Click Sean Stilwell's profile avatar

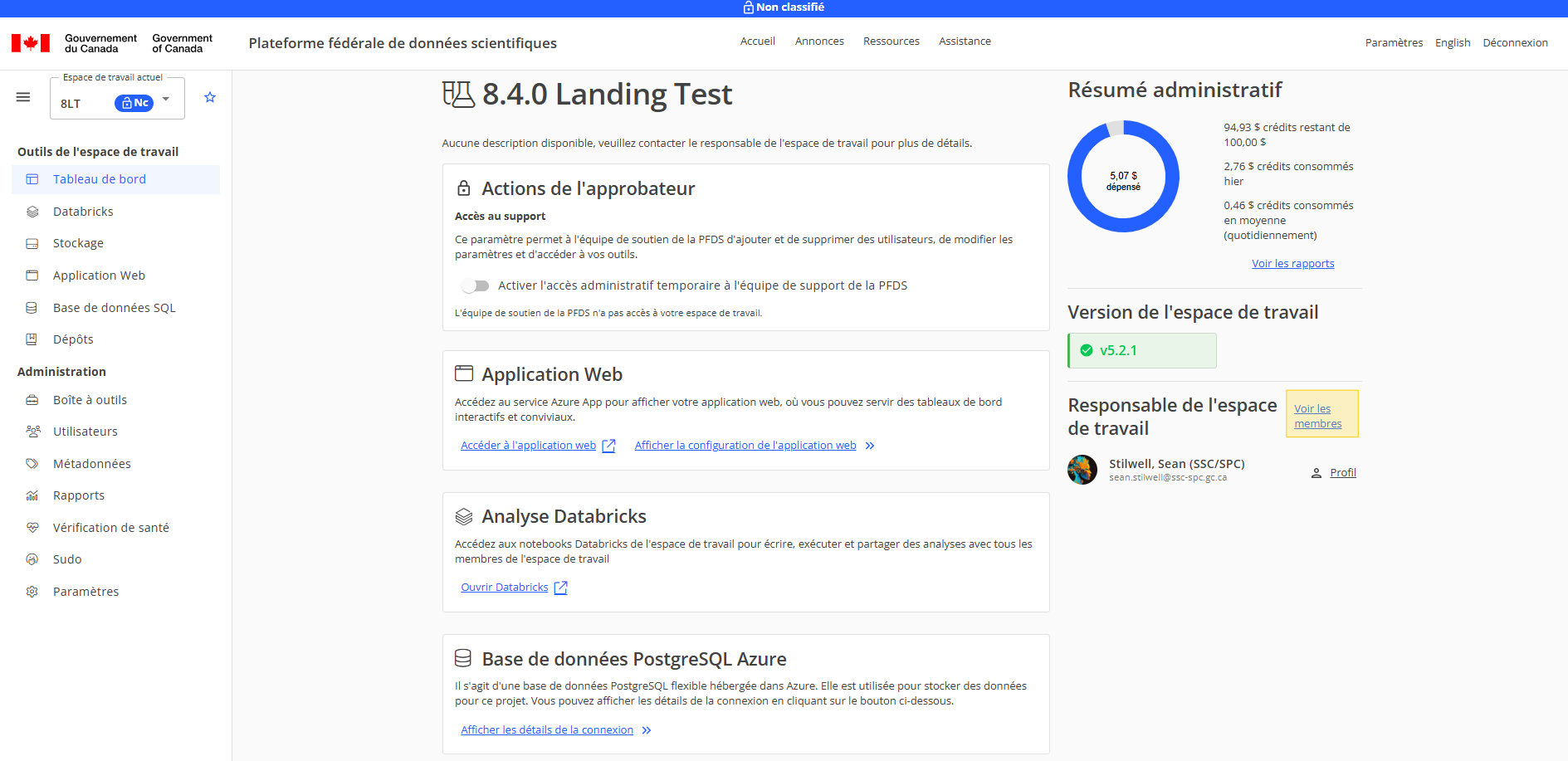pyautogui.click(x=1082, y=470)
